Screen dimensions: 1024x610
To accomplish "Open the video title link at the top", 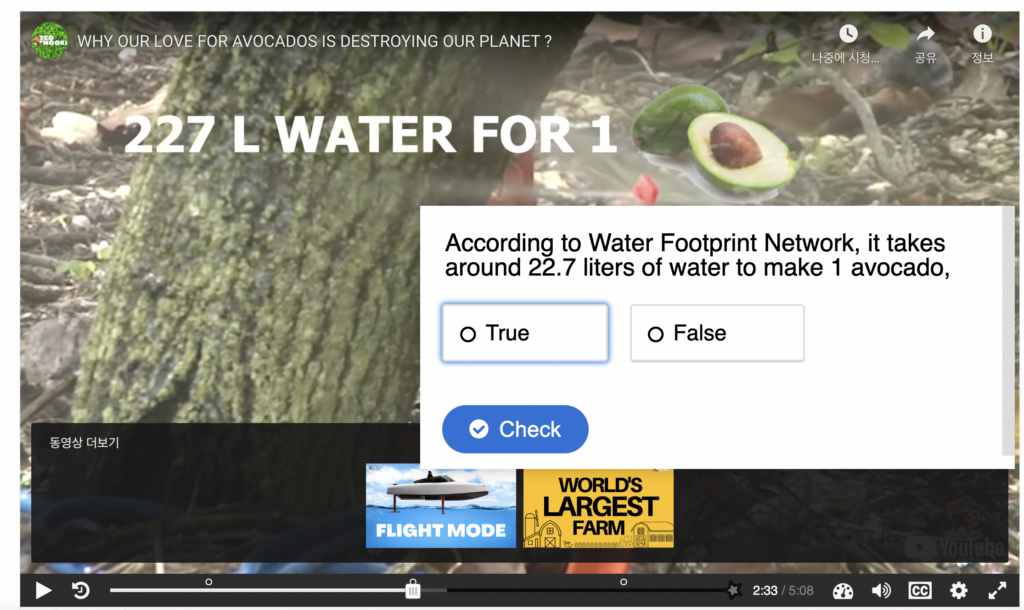I will (x=315, y=41).
